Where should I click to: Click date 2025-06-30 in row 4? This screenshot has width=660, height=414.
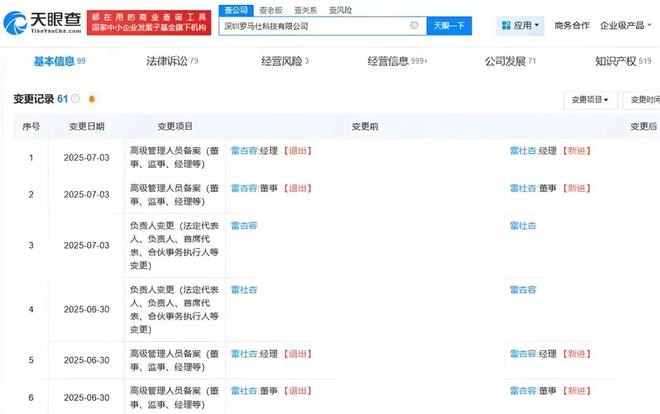[x=87, y=310]
